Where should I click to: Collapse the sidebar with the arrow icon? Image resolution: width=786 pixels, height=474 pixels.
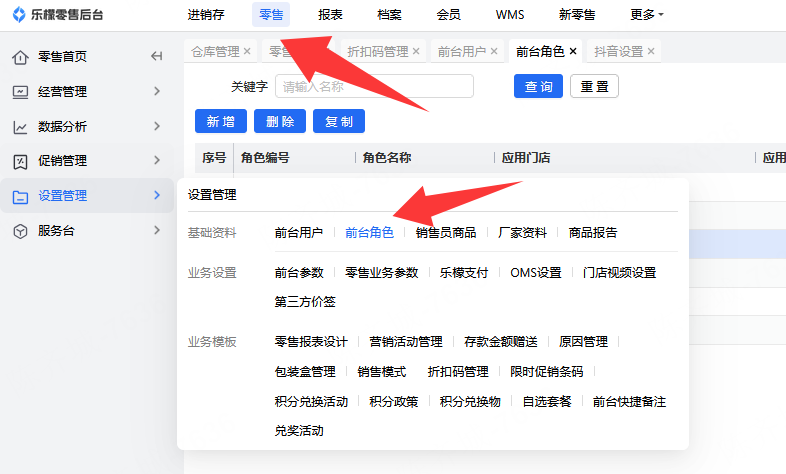[x=156, y=56]
